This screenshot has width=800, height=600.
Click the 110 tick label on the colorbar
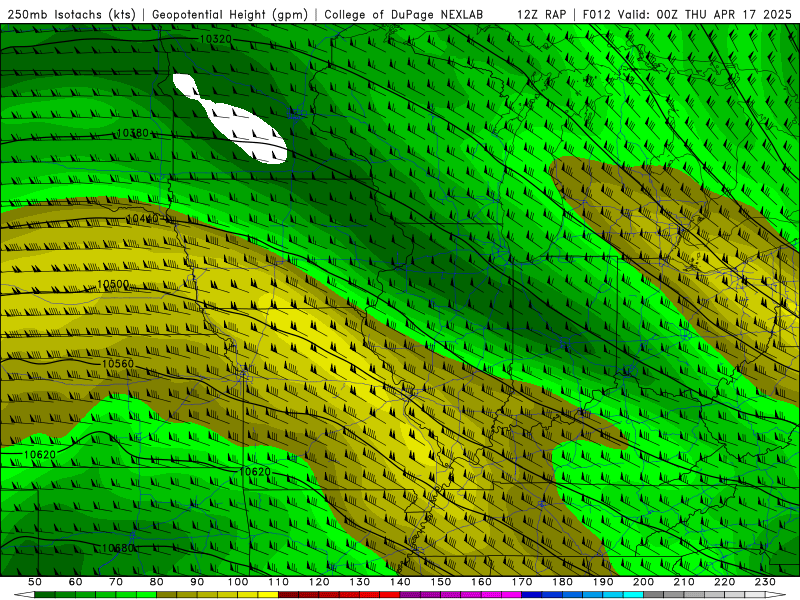pos(279,582)
